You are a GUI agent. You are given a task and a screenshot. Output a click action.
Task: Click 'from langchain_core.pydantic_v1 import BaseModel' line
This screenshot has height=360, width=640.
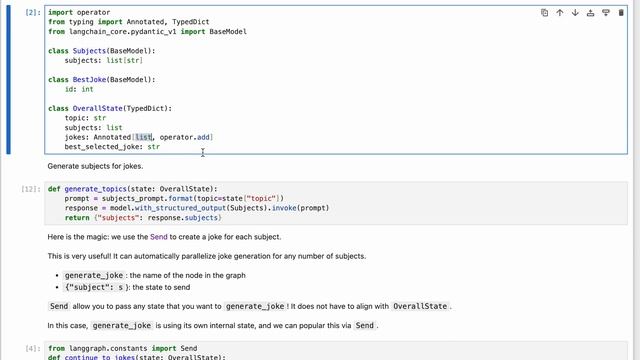pos(147,31)
